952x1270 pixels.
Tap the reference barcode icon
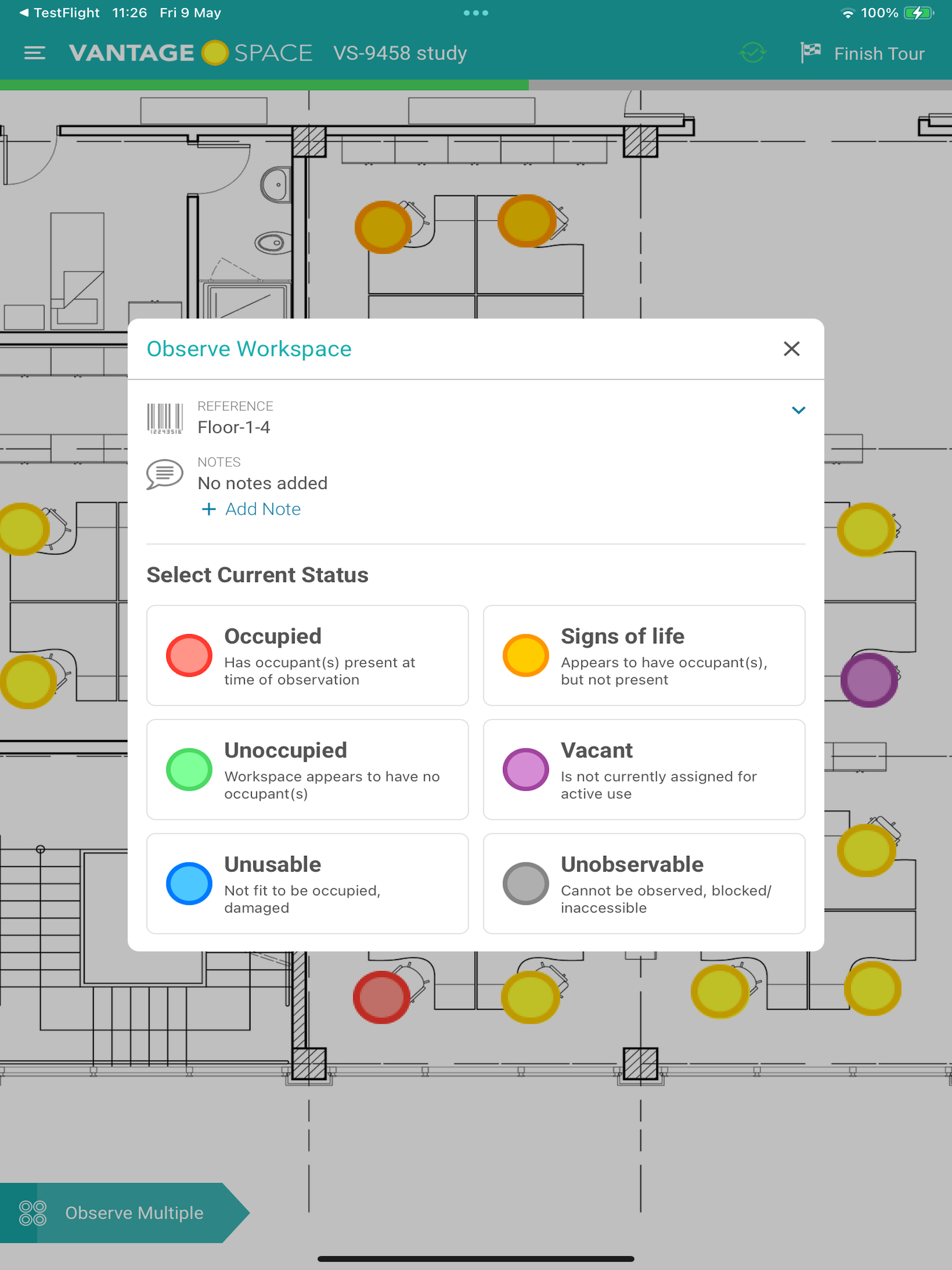pos(165,418)
